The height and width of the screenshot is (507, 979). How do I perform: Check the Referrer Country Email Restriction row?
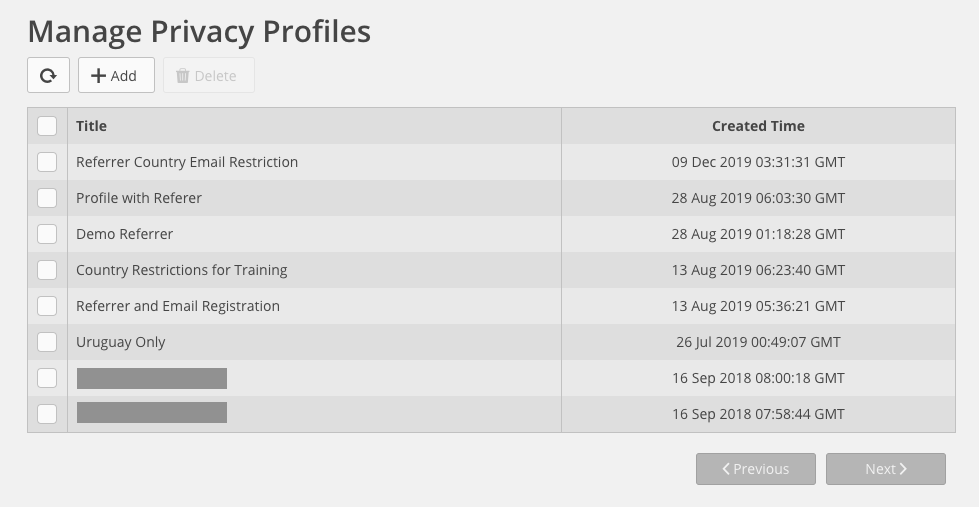tap(47, 162)
